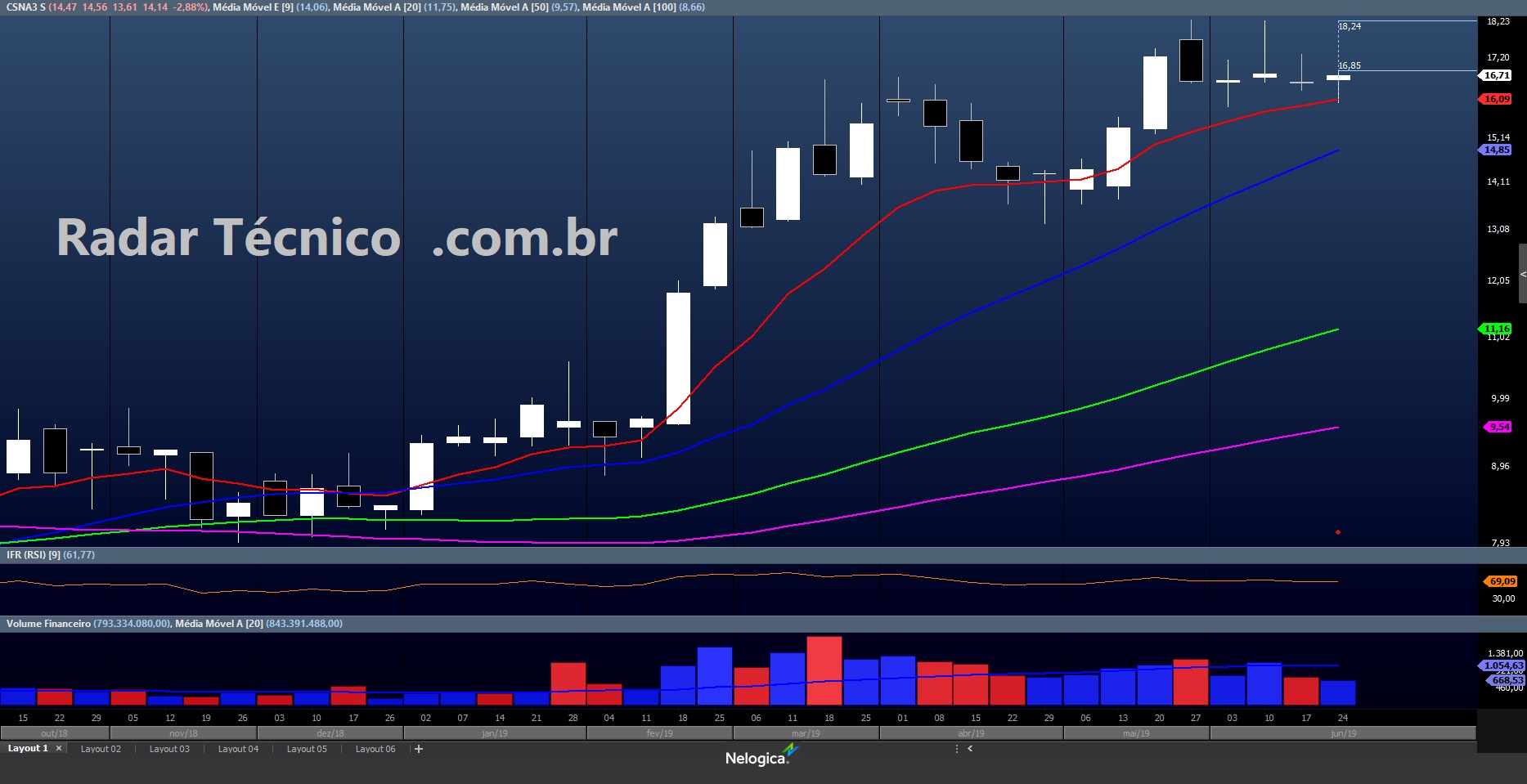
Task: Click the Nelogica logo
Action: tap(761, 757)
